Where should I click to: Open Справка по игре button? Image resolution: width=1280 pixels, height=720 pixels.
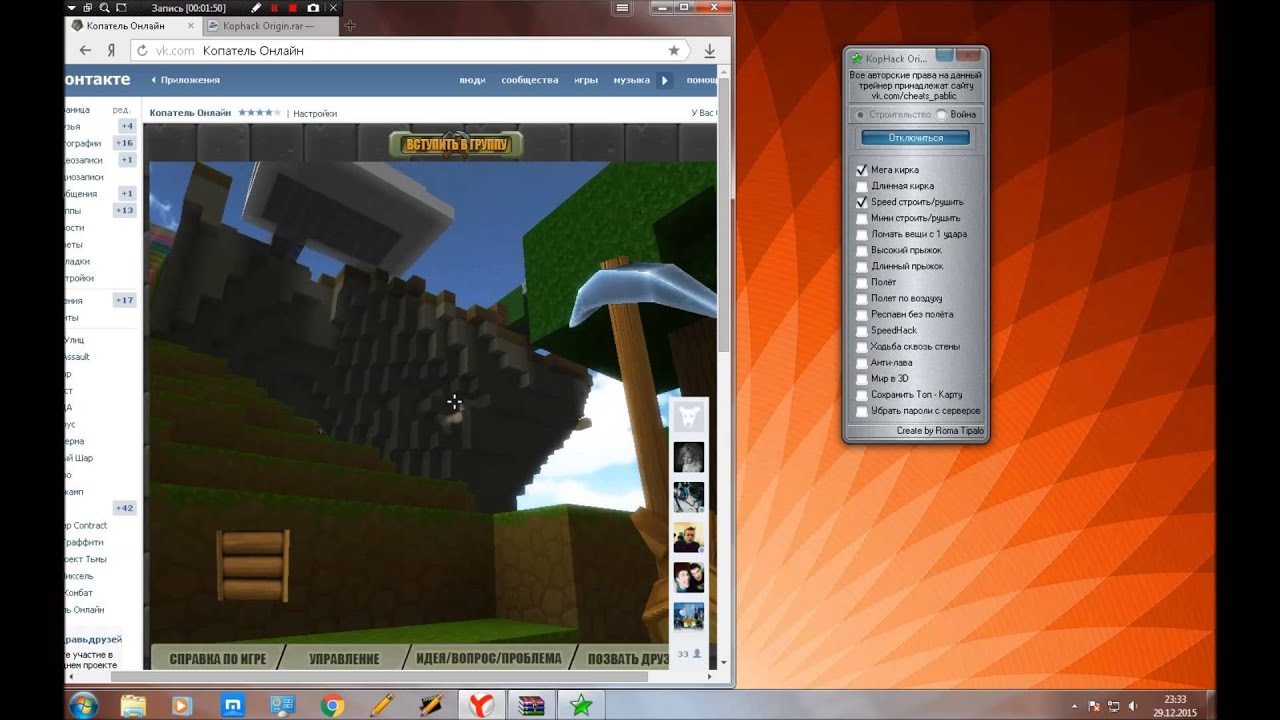(x=218, y=659)
